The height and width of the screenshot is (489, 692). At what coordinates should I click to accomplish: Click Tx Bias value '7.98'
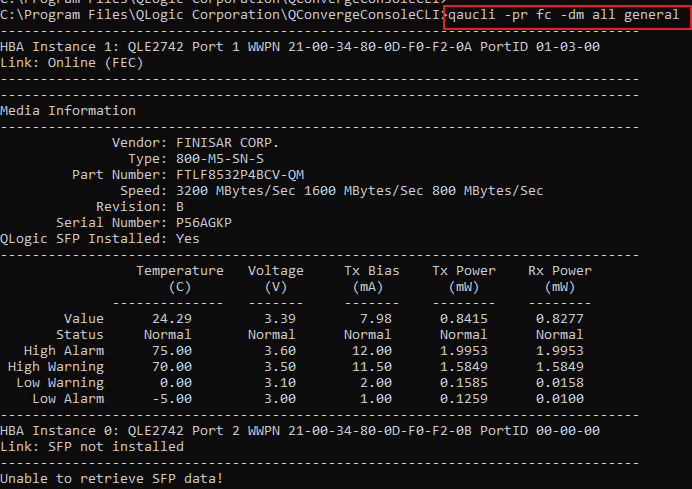[x=376, y=319]
